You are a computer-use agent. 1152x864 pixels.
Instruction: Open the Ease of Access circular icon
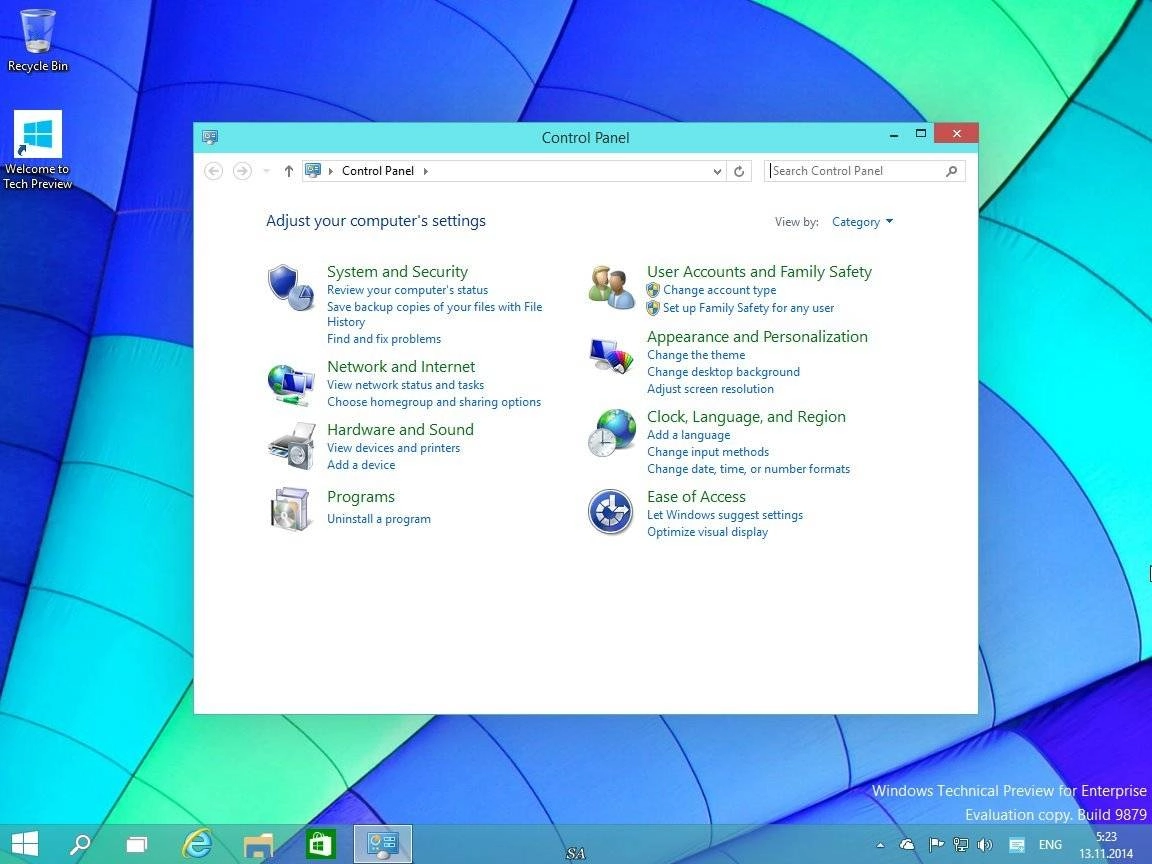coord(611,511)
